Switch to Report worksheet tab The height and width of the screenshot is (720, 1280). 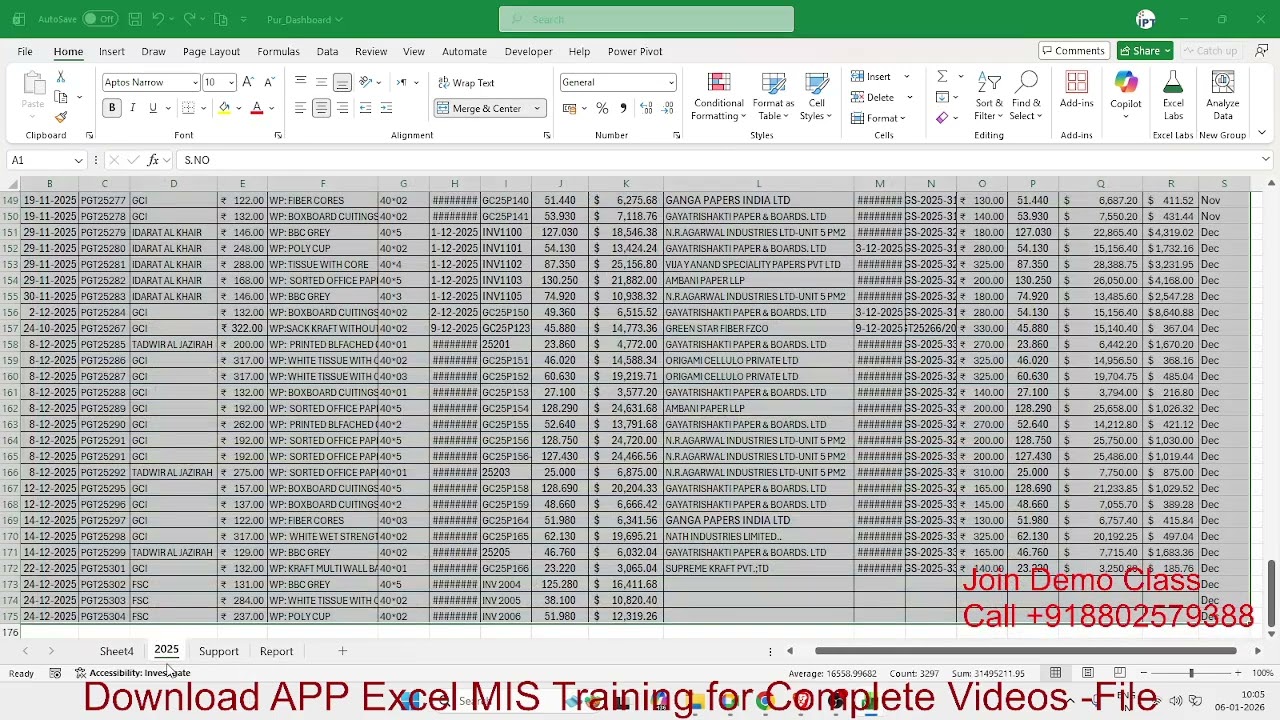point(276,651)
